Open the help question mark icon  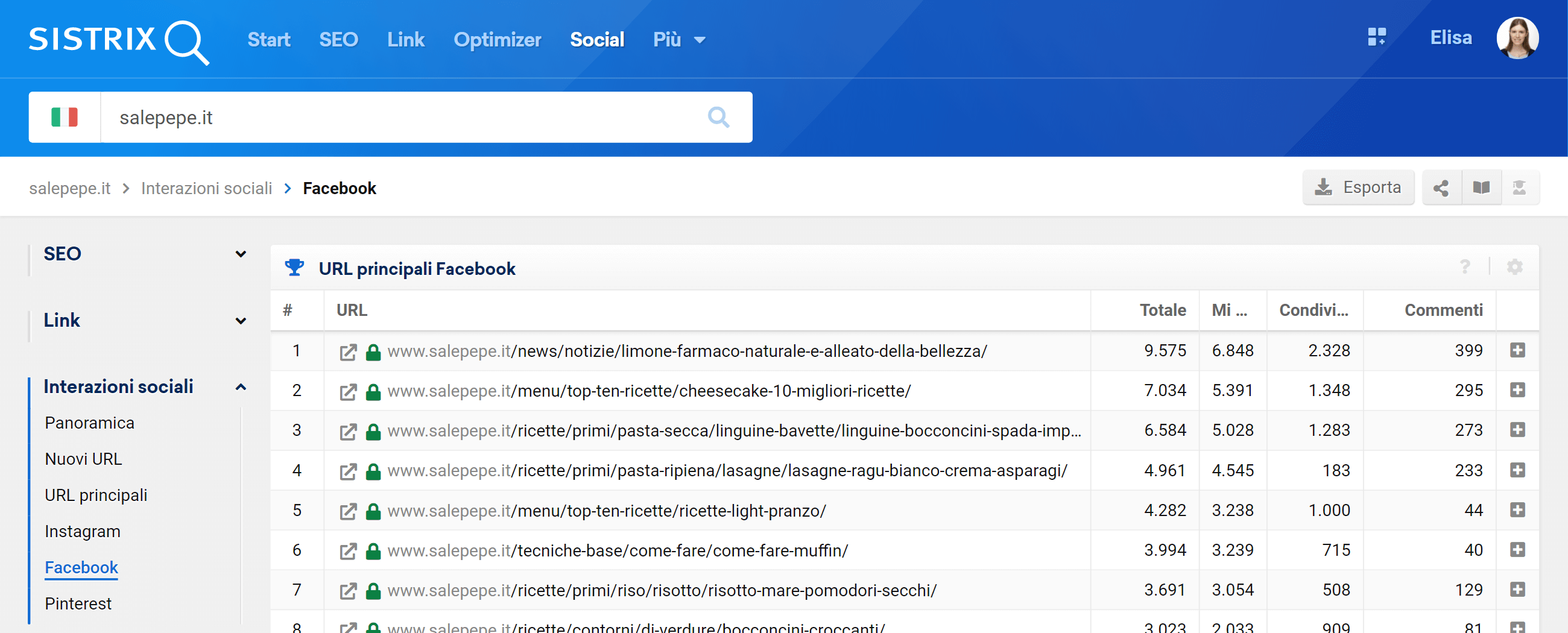[x=1464, y=266]
